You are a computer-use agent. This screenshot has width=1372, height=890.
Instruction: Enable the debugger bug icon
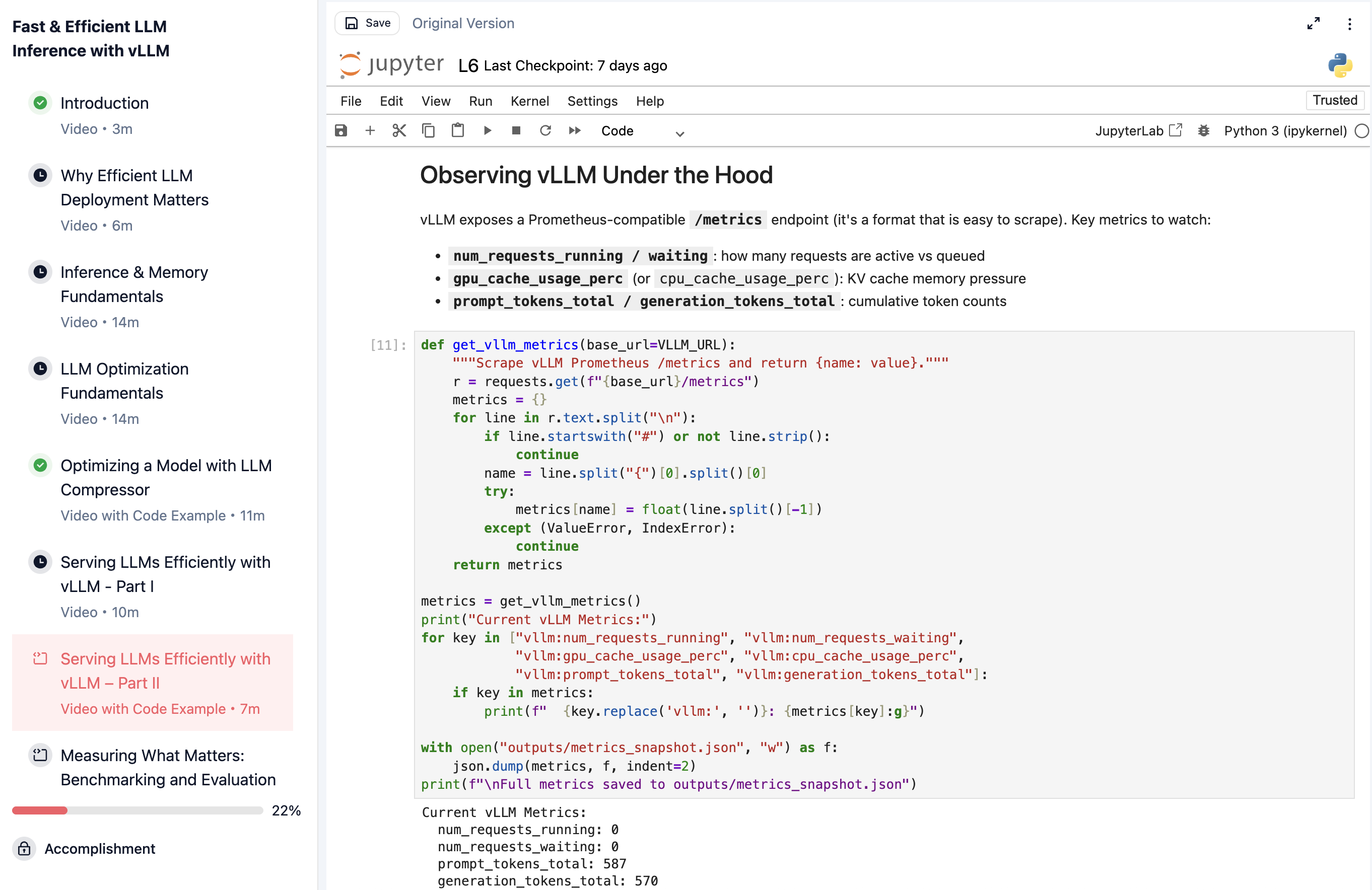[1203, 131]
